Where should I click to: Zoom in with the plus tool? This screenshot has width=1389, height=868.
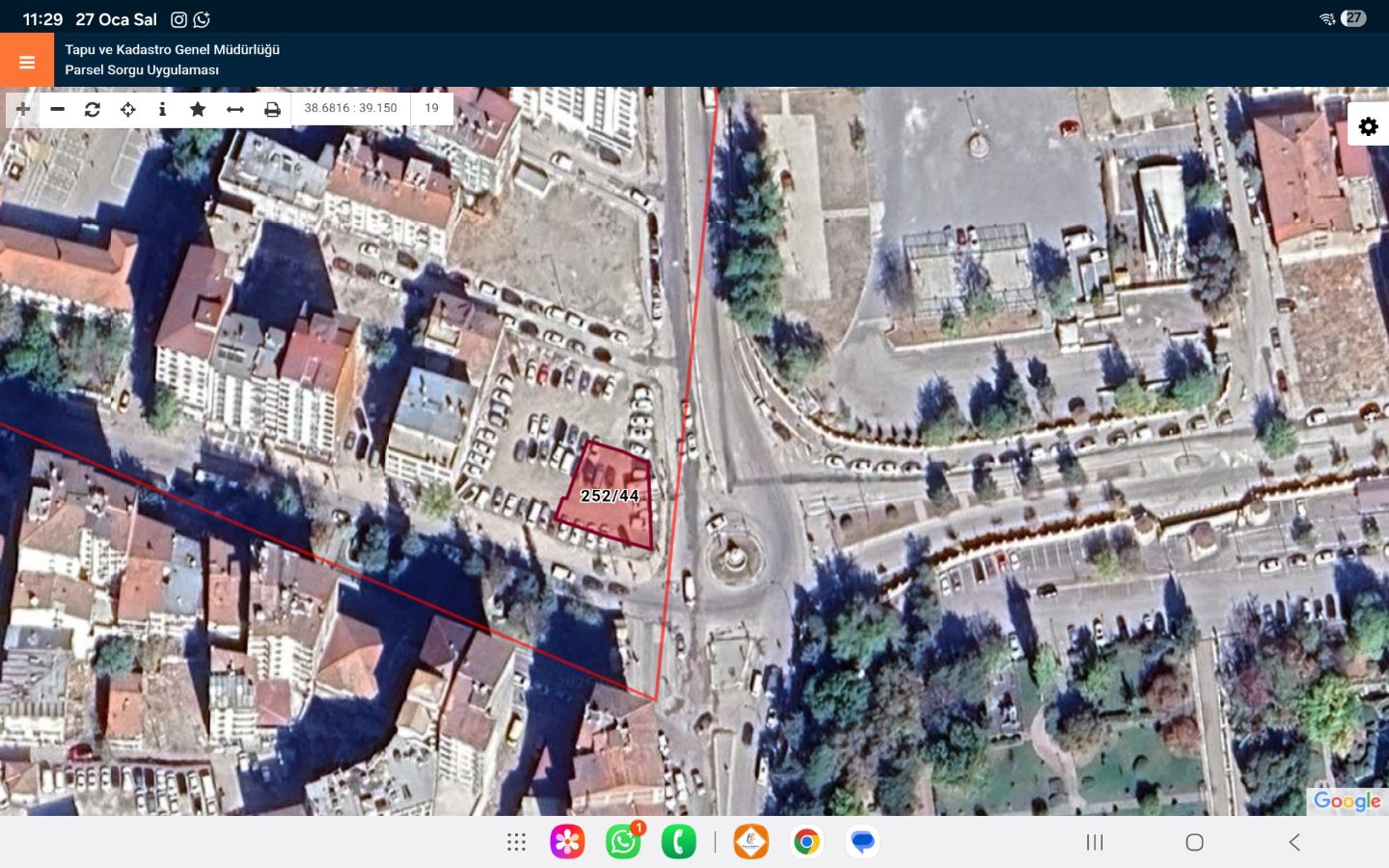(x=23, y=109)
